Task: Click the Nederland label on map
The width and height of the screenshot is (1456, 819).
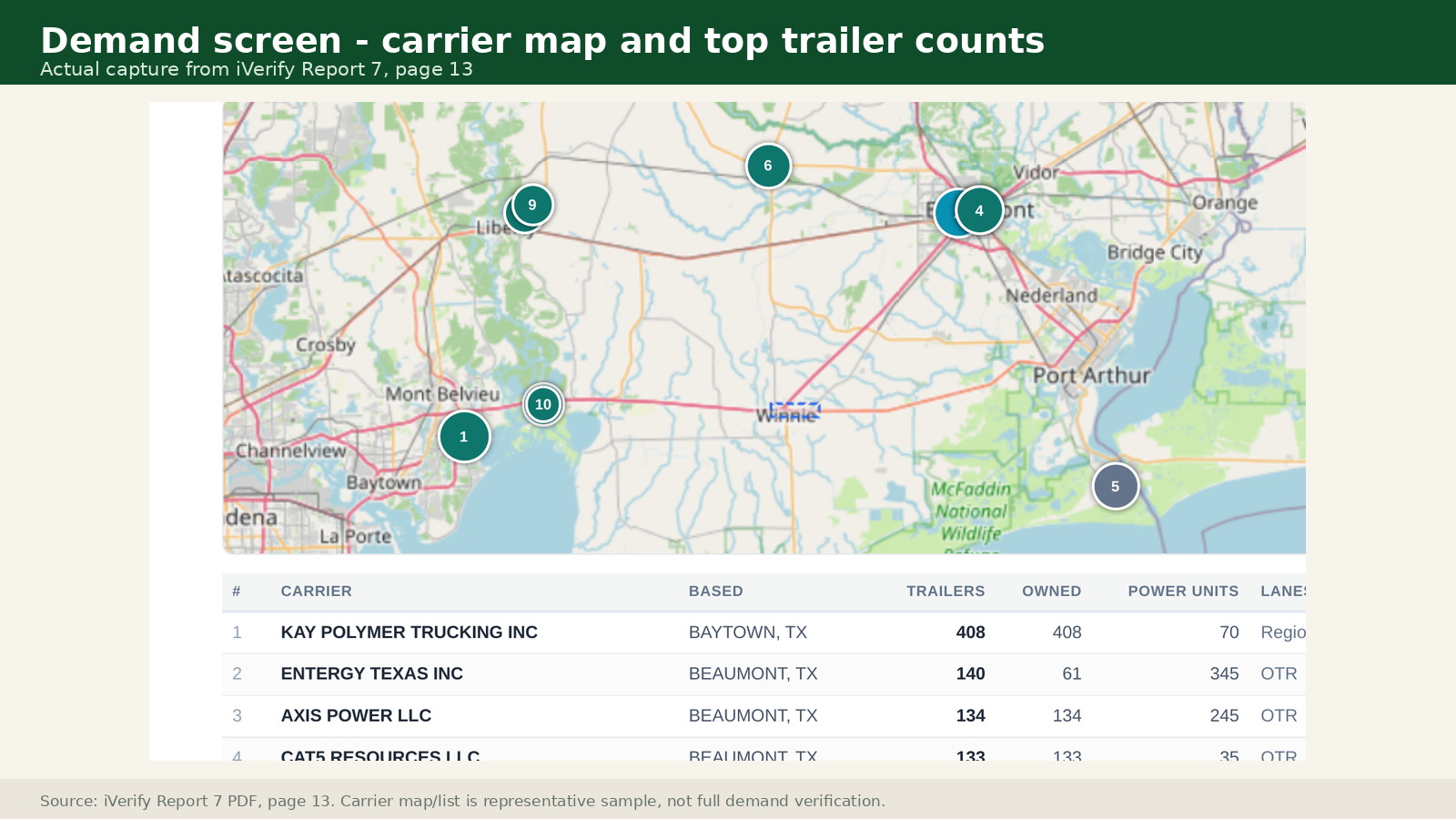Action: click(x=1051, y=296)
